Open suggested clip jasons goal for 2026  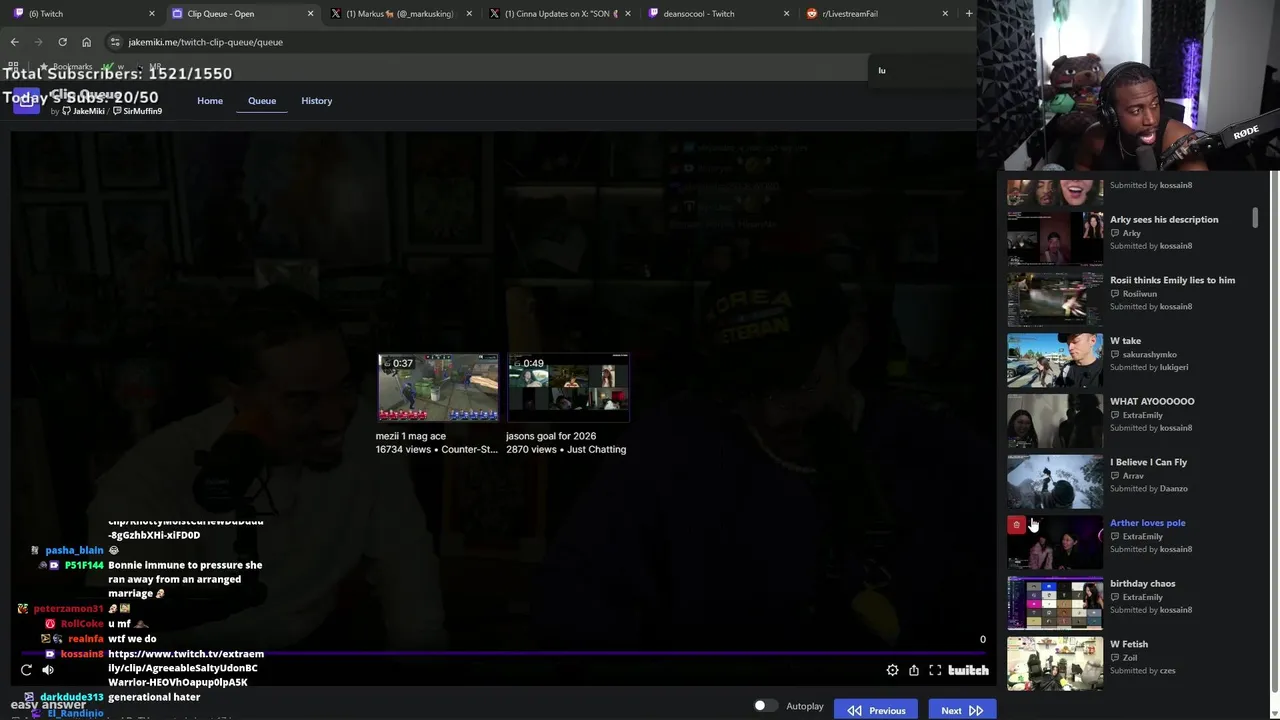tap(568, 387)
